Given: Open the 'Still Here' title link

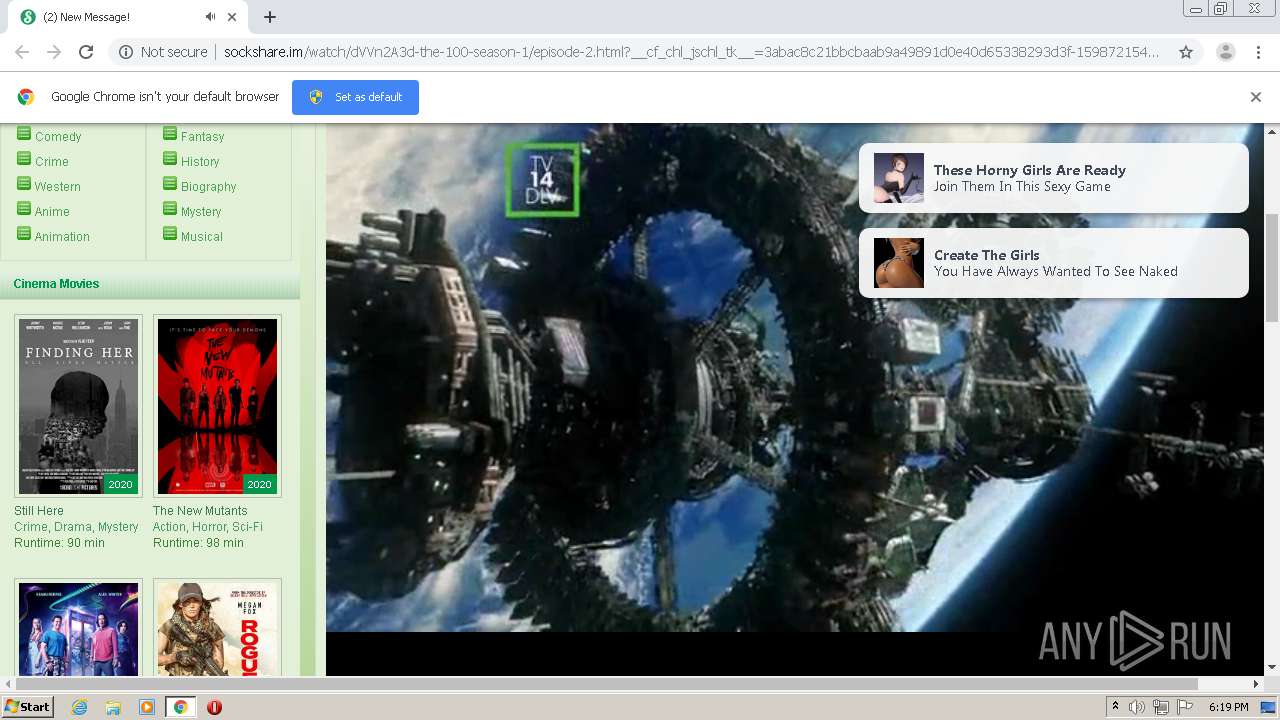Looking at the screenshot, I should (39, 511).
